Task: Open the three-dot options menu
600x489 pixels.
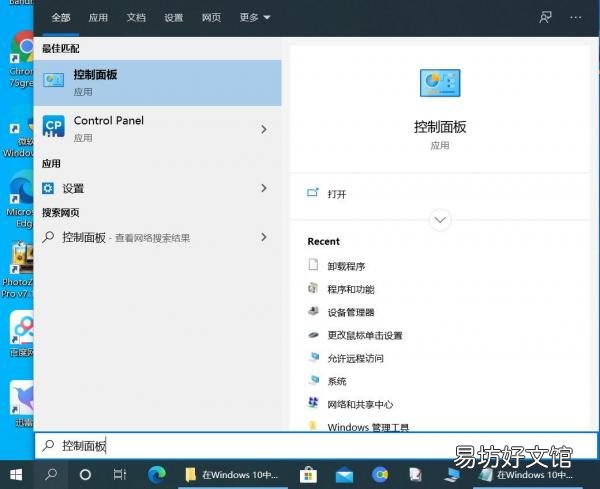Action: 576,17
